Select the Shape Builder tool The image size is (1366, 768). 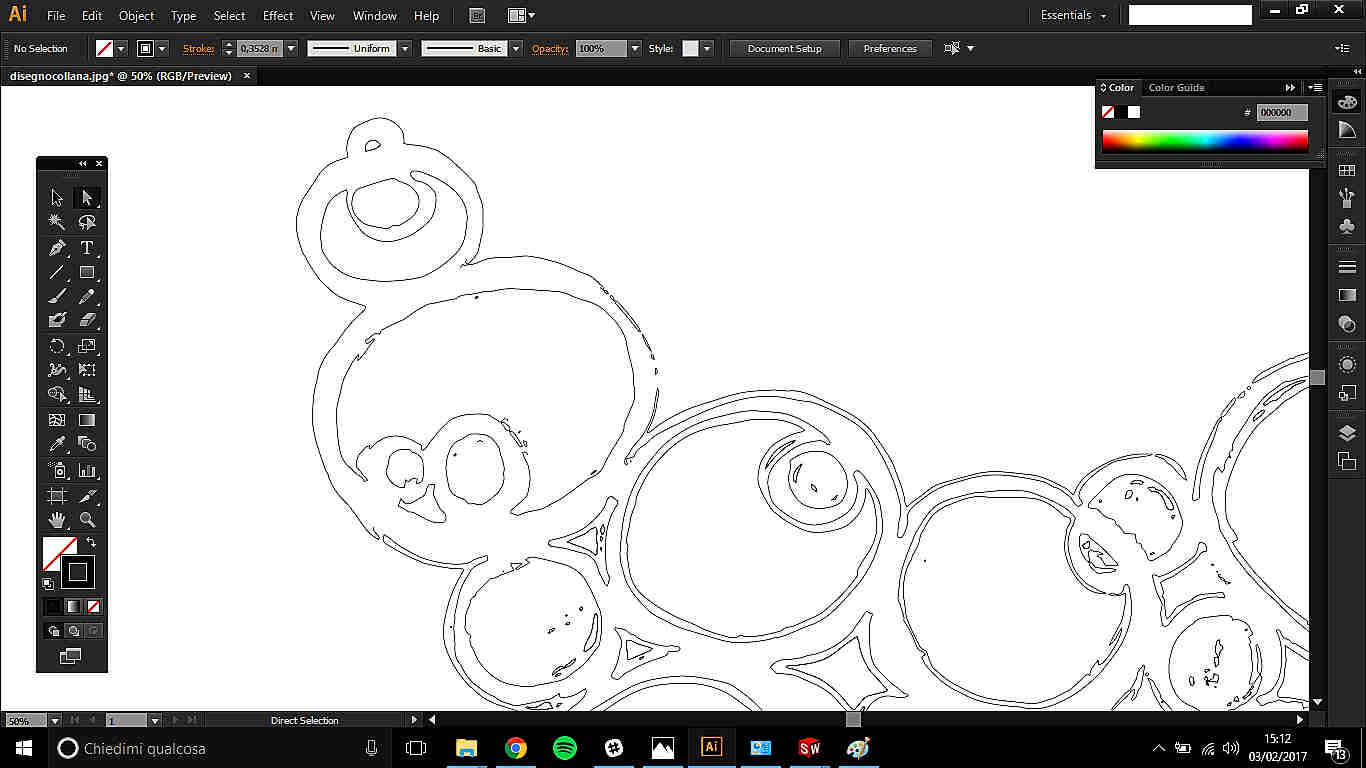pos(57,395)
